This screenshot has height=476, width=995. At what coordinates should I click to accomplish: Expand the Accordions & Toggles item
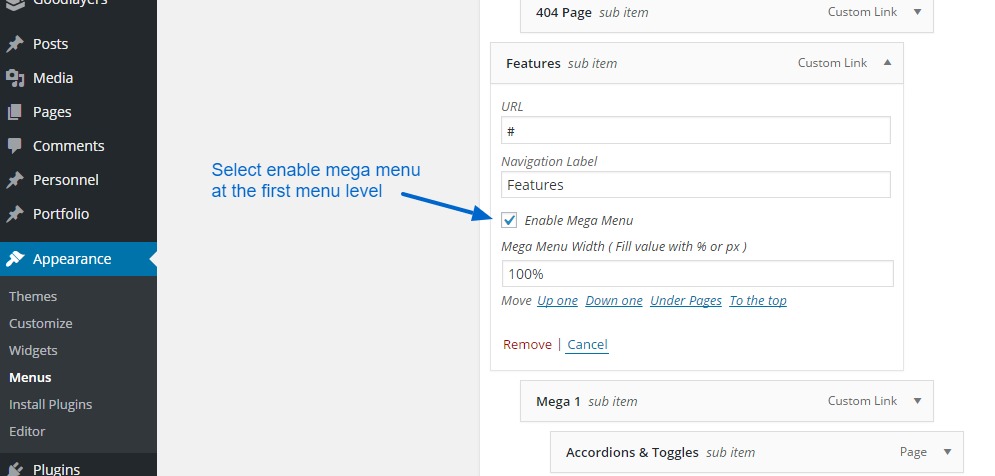[x=947, y=452]
